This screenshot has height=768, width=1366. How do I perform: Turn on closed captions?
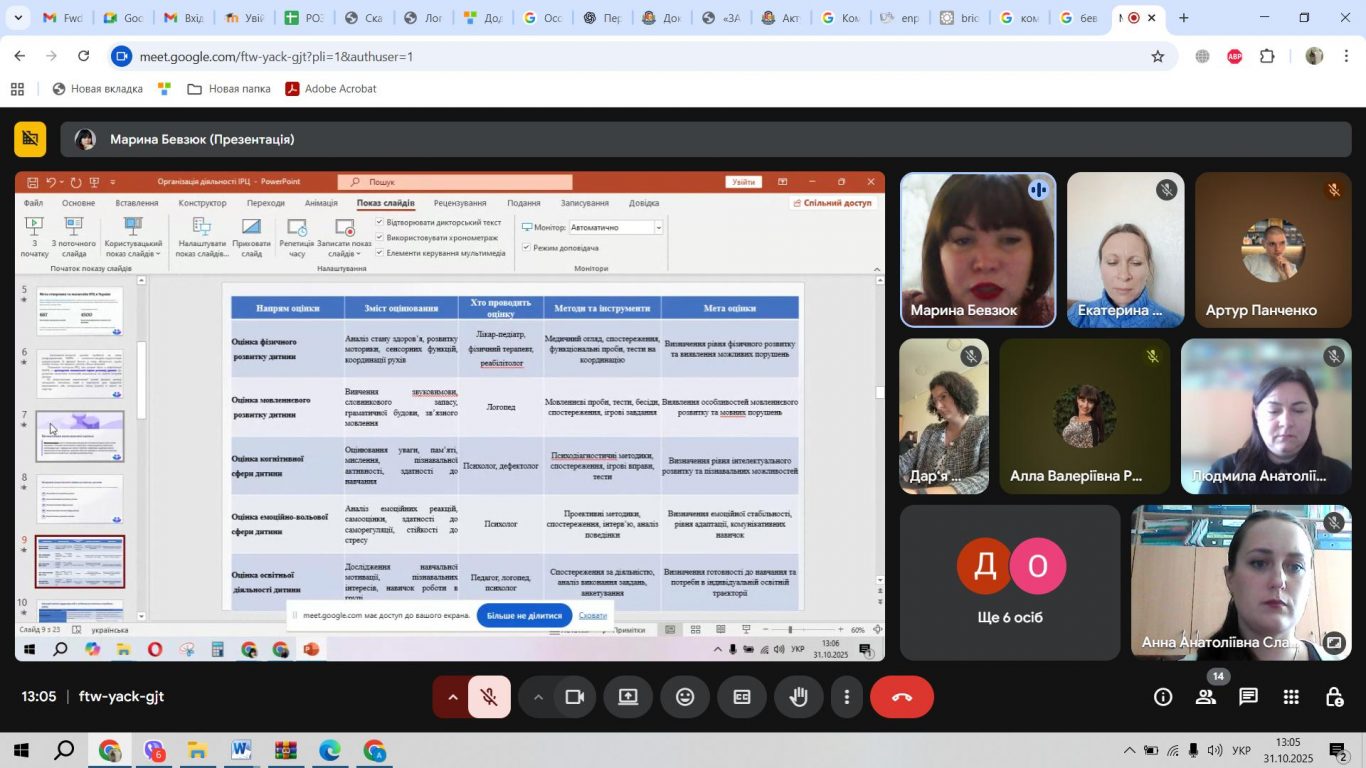(x=742, y=697)
